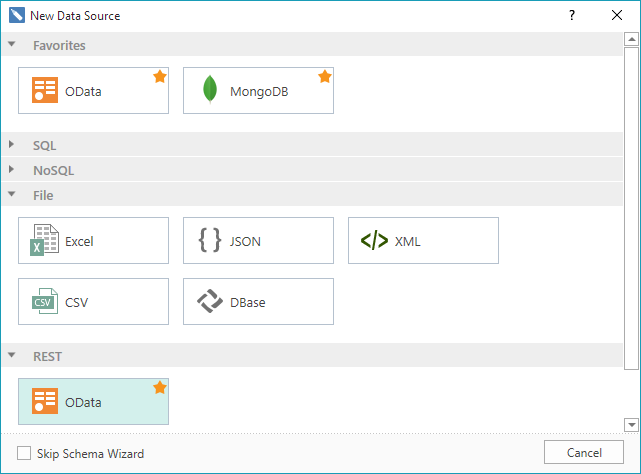Click the SQL header label
641x474 pixels.
tap(45, 146)
